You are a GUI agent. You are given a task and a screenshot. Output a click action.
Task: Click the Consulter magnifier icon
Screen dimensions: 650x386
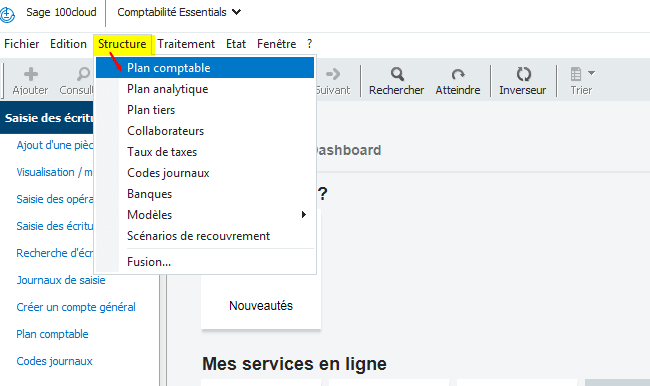click(x=84, y=74)
